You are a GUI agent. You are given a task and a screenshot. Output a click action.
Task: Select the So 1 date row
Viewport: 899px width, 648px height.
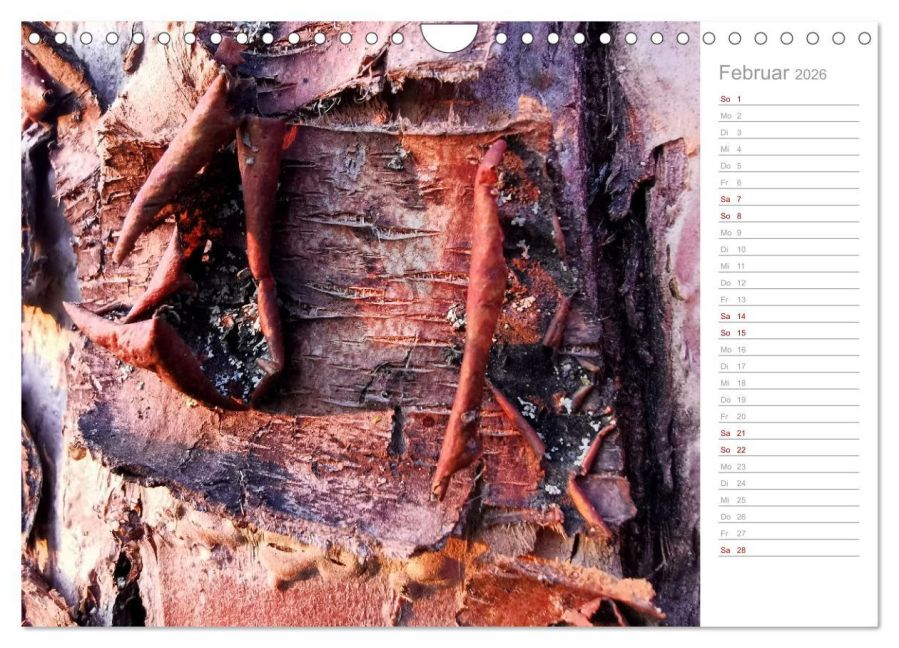point(789,99)
